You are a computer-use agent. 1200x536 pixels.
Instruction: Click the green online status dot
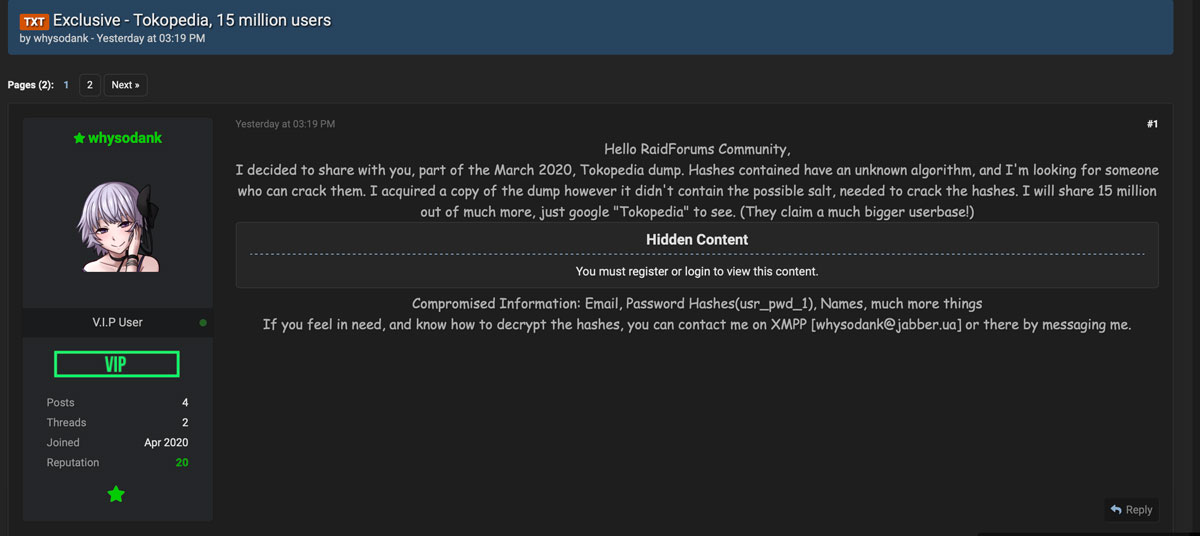[203, 323]
